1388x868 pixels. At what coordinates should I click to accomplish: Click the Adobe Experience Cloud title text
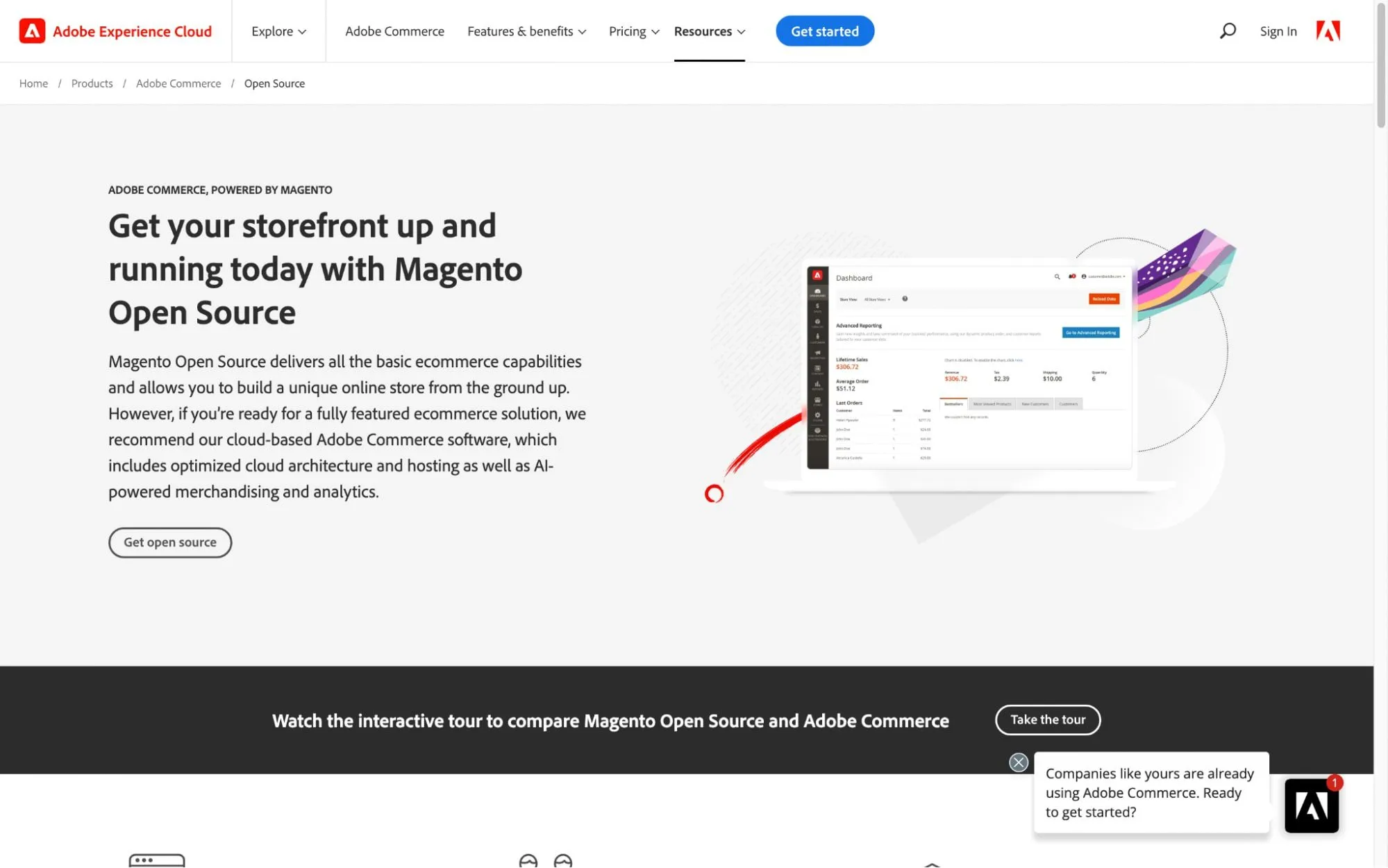tap(132, 31)
